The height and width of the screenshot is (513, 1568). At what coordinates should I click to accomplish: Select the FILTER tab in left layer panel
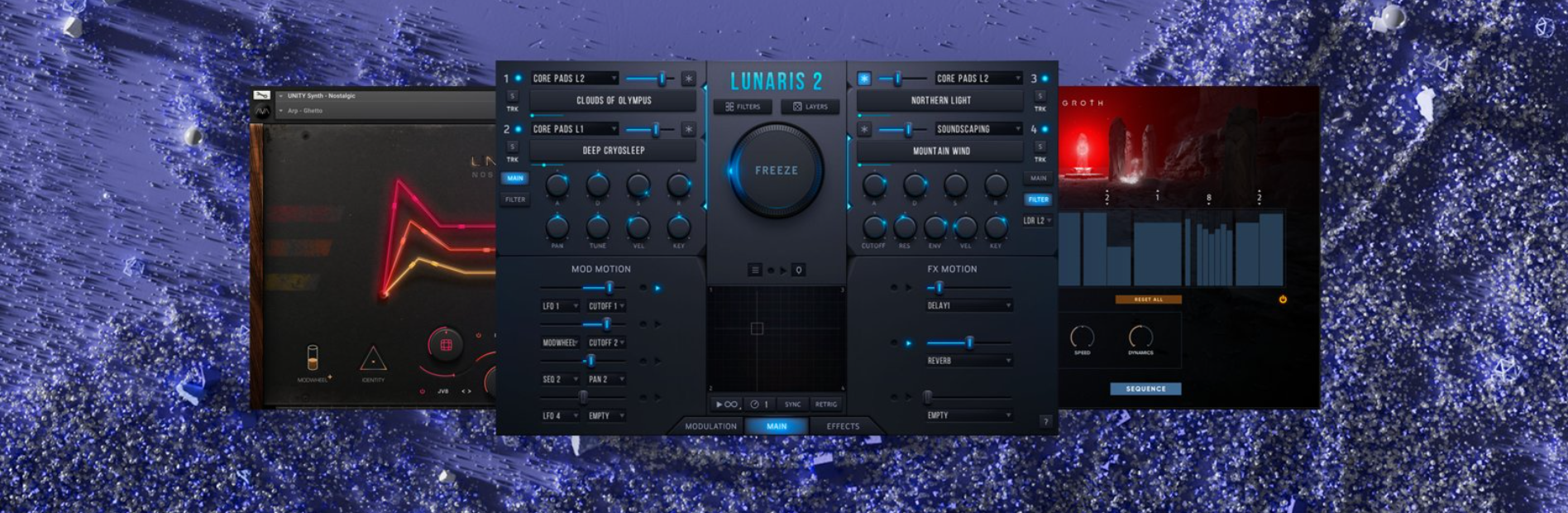(515, 199)
